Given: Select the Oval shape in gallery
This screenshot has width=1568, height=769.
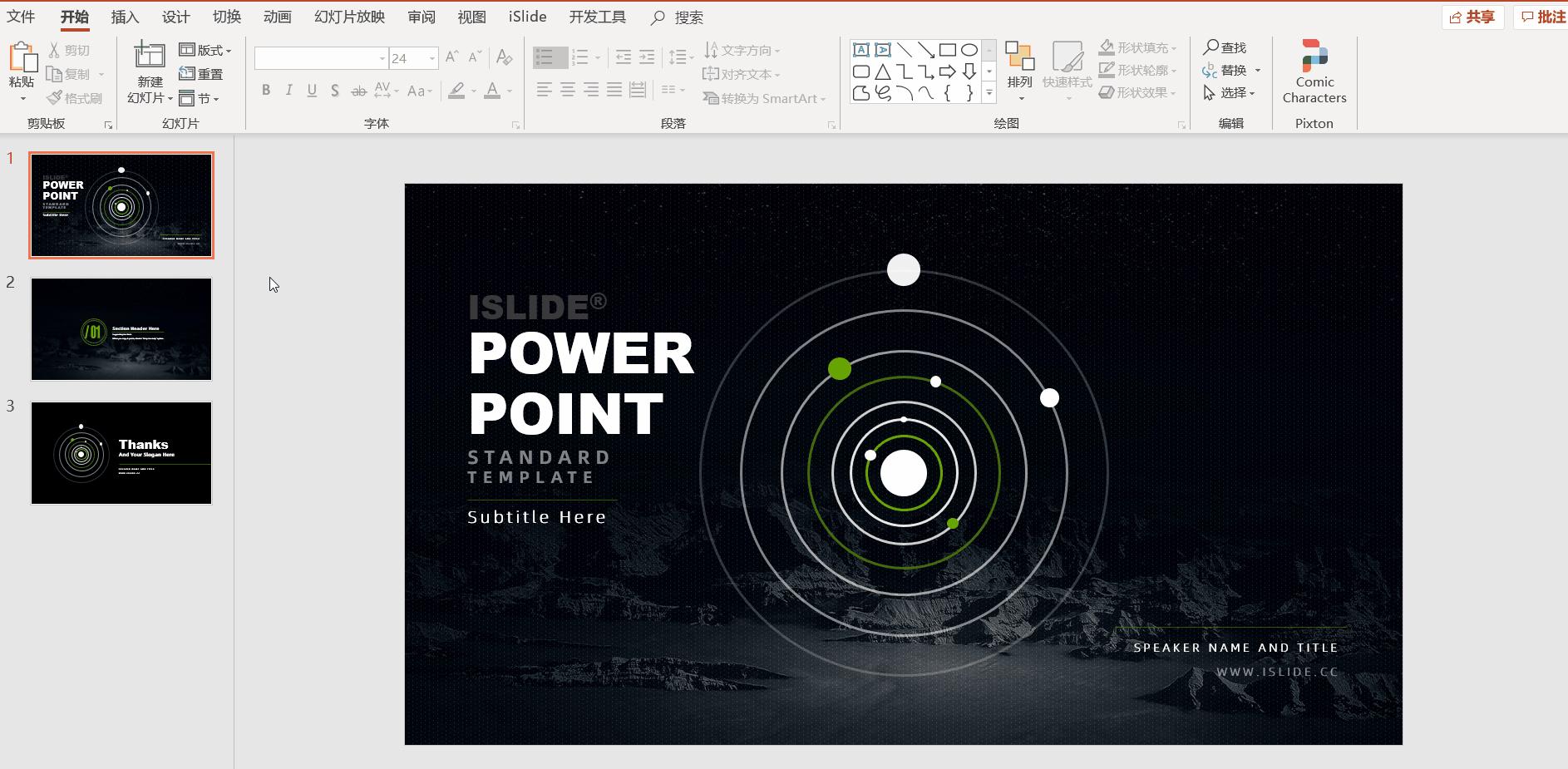Looking at the screenshot, I should [969, 50].
